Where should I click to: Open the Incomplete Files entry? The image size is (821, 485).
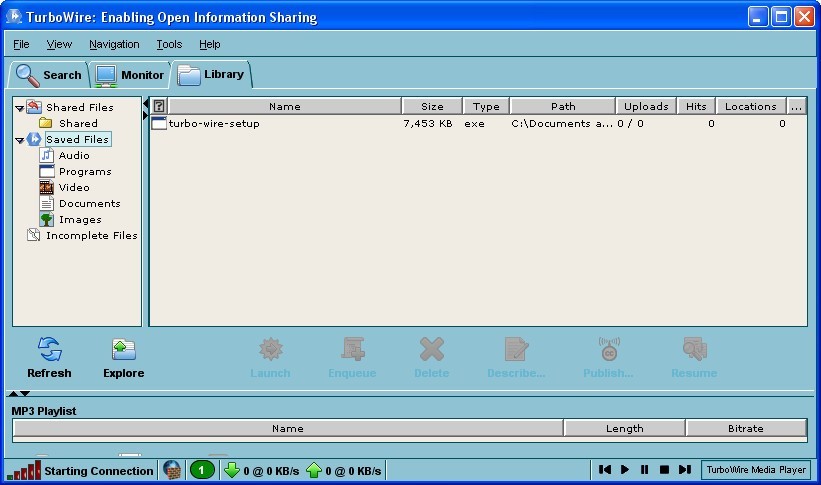pos(91,235)
